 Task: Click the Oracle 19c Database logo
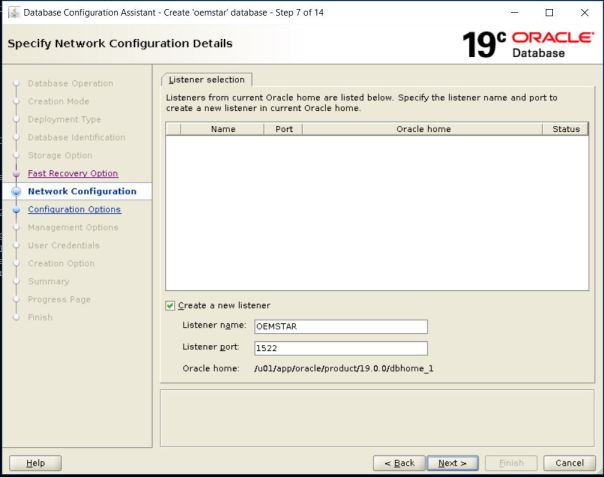click(x=528, y=44)
